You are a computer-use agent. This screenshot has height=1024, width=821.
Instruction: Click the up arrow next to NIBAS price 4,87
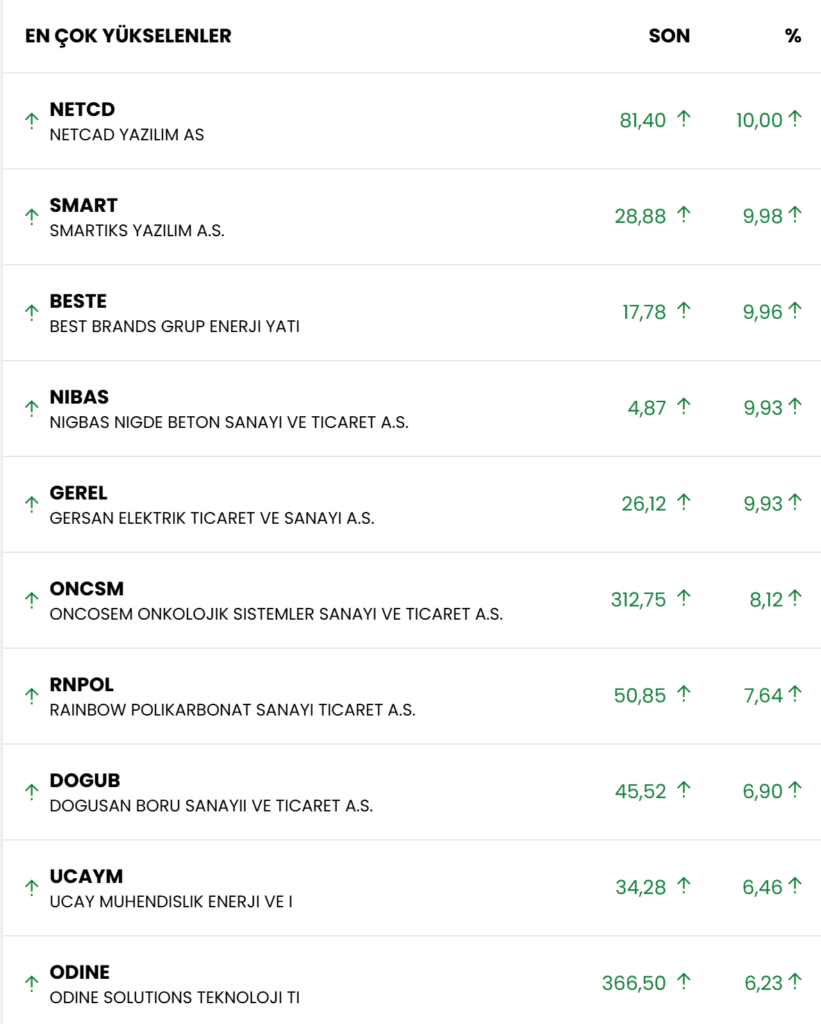684,407
